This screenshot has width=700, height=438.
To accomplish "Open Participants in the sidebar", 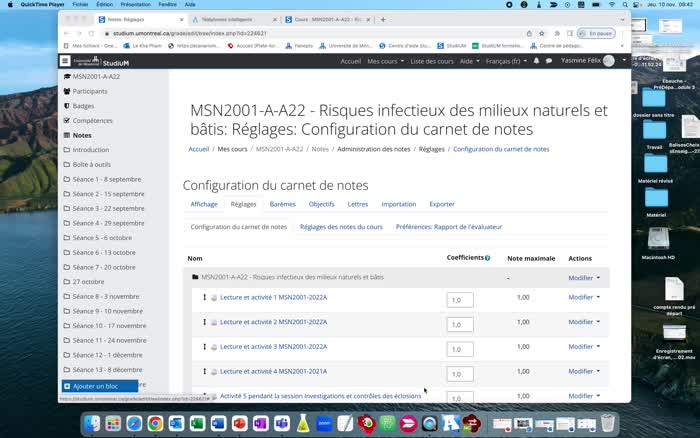I will point(89,91).
